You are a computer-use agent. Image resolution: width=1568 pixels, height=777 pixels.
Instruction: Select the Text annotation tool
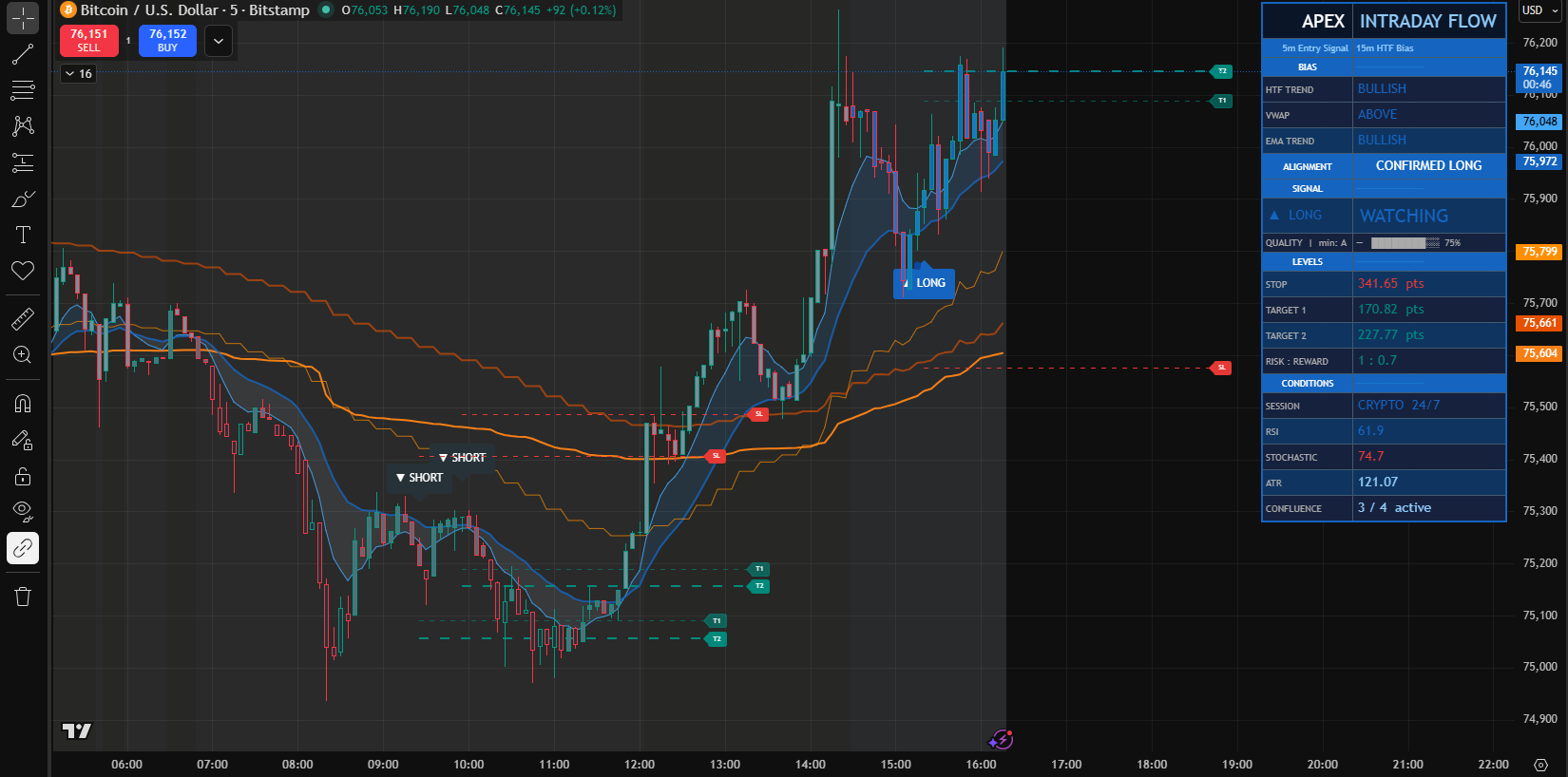pos(23,235)
